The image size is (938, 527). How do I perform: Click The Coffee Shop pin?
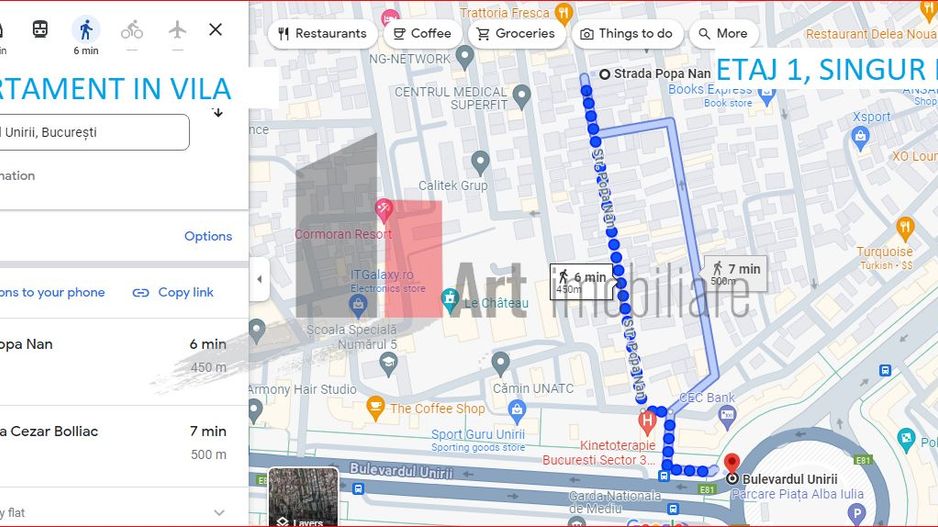pos(375,408)
